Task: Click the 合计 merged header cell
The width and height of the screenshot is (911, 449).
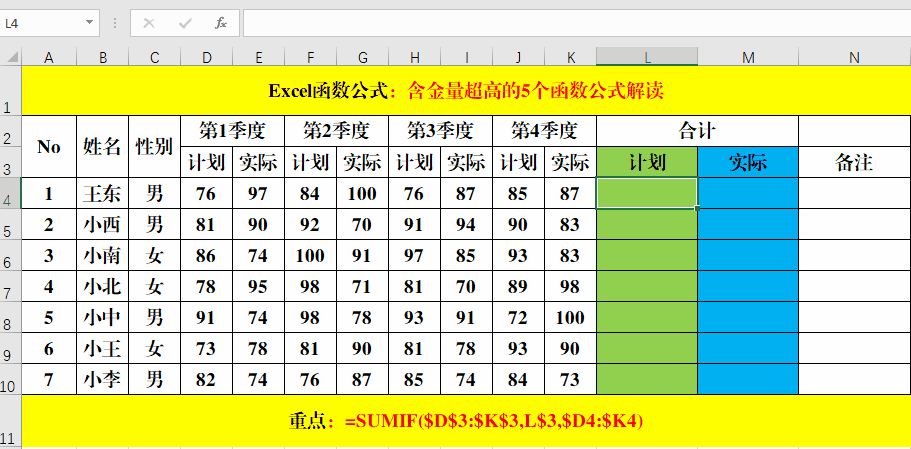Action: [697, 131]
